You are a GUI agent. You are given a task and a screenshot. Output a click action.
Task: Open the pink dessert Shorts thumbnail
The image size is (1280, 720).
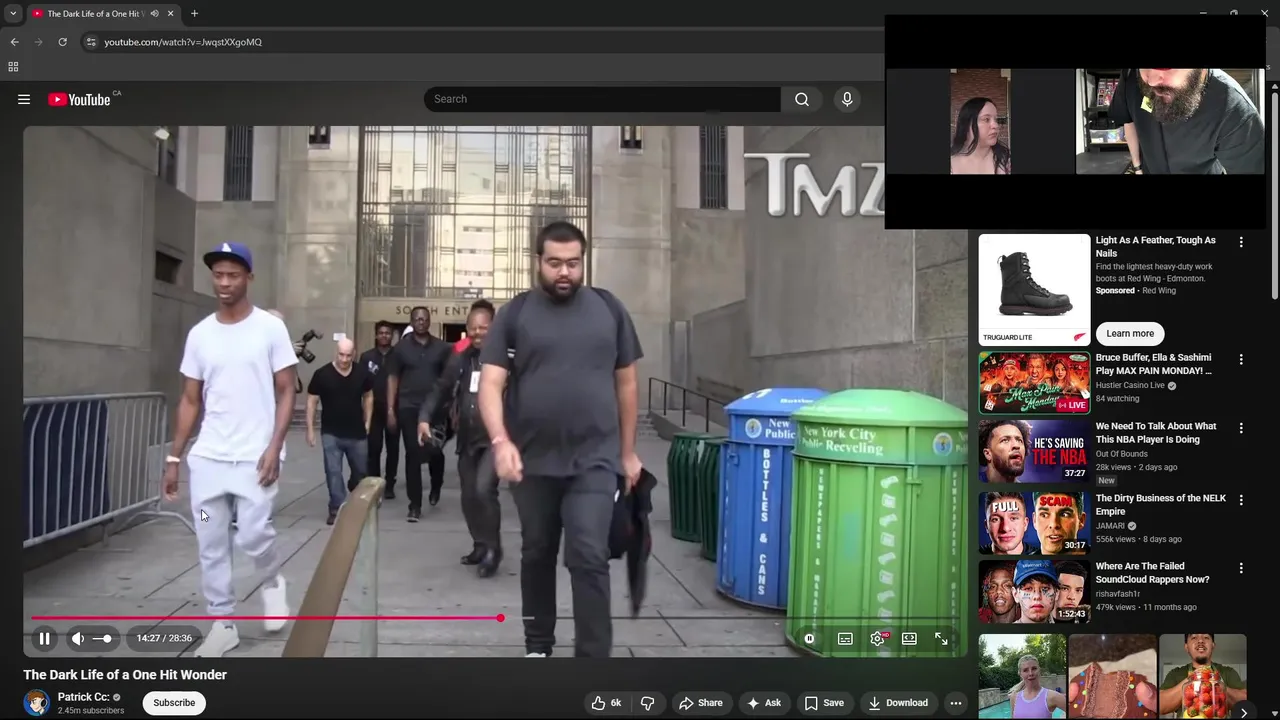[1112, 677]
